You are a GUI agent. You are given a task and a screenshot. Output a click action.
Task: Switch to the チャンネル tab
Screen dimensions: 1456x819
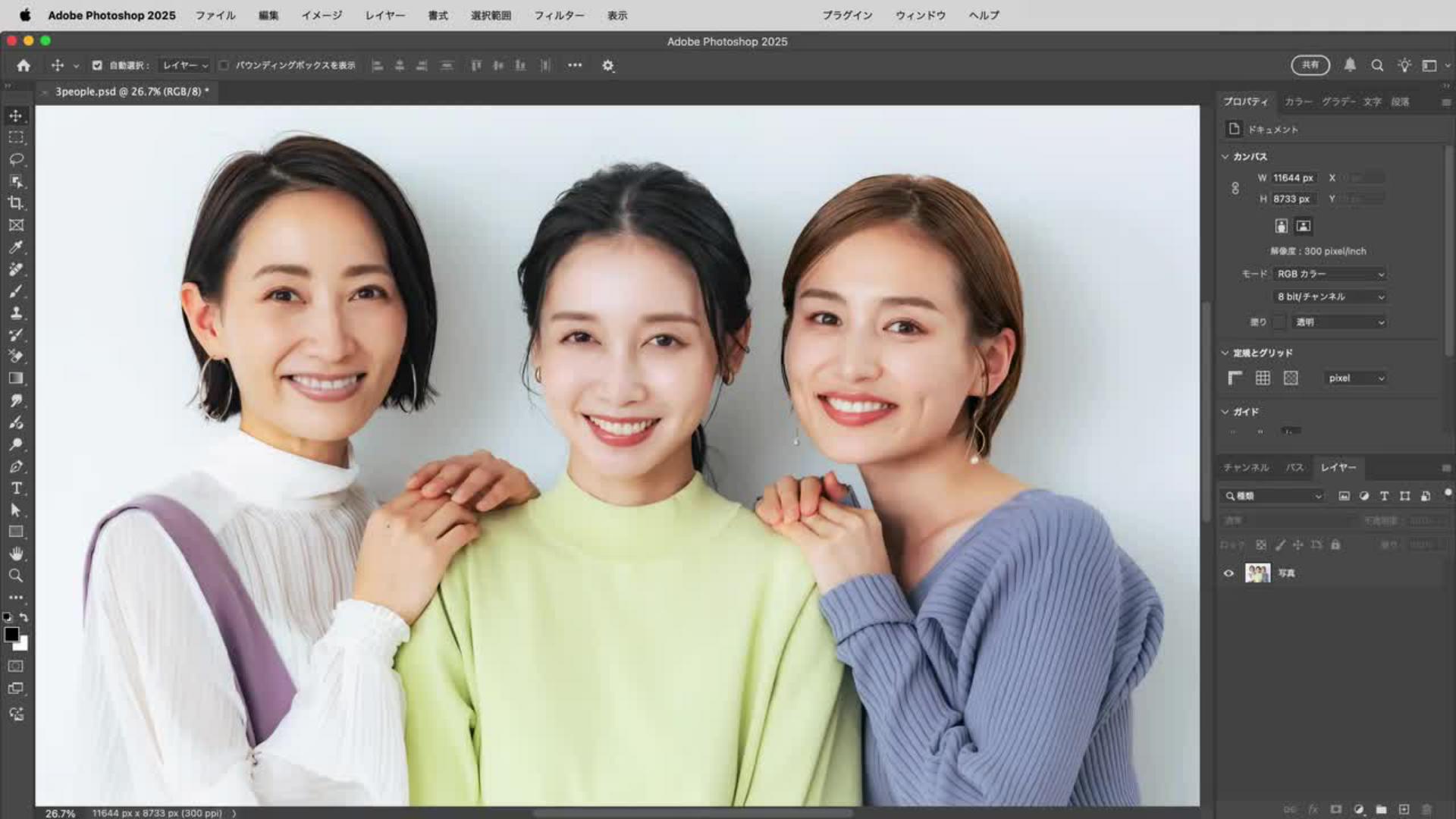click(1246, 467)
